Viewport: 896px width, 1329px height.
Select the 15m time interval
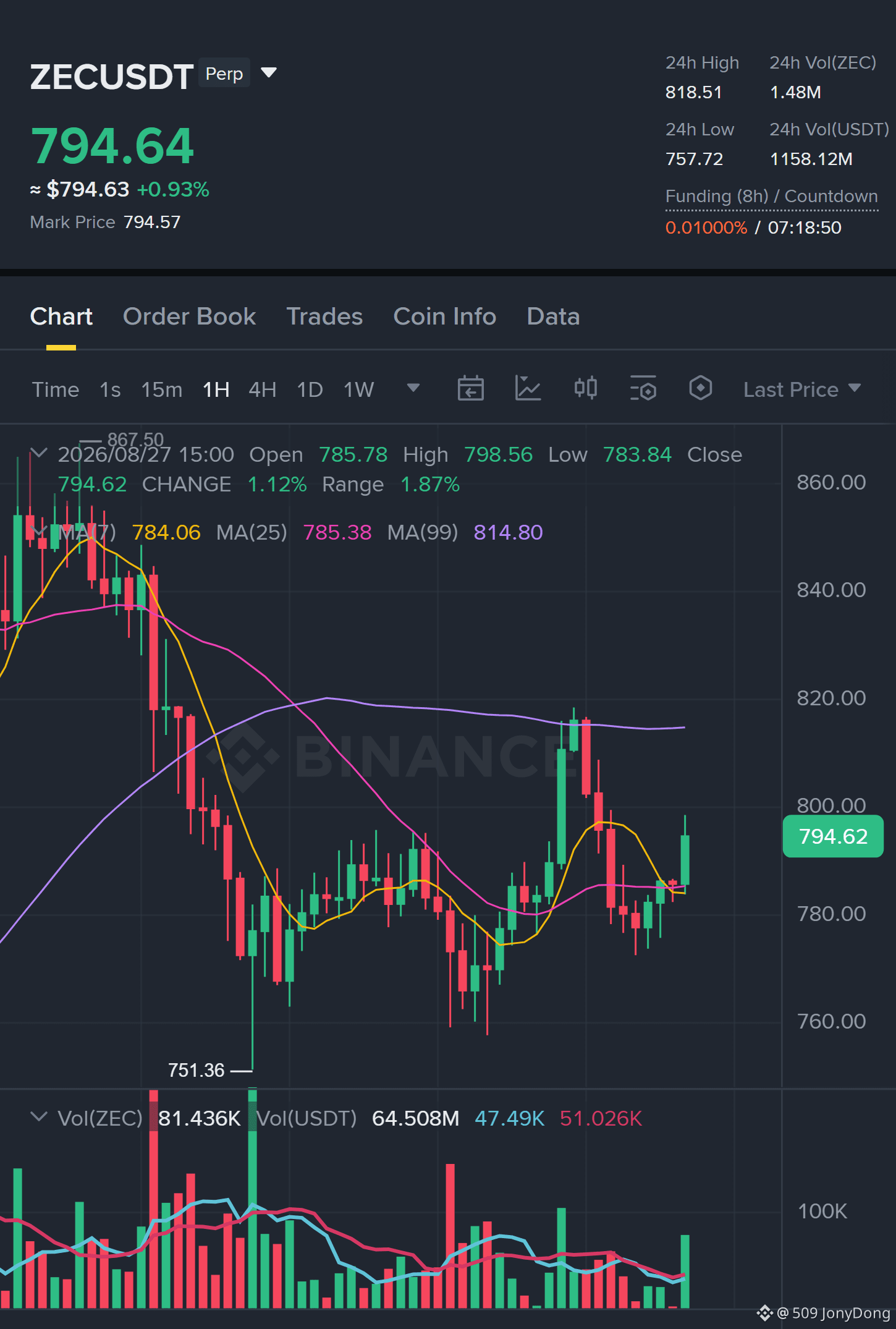tap(162, 389)
